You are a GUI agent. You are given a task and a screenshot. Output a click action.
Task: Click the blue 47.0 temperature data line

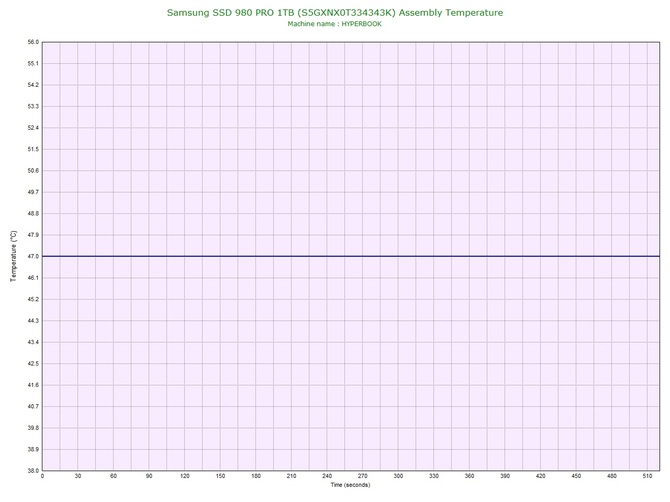(351, 256)
